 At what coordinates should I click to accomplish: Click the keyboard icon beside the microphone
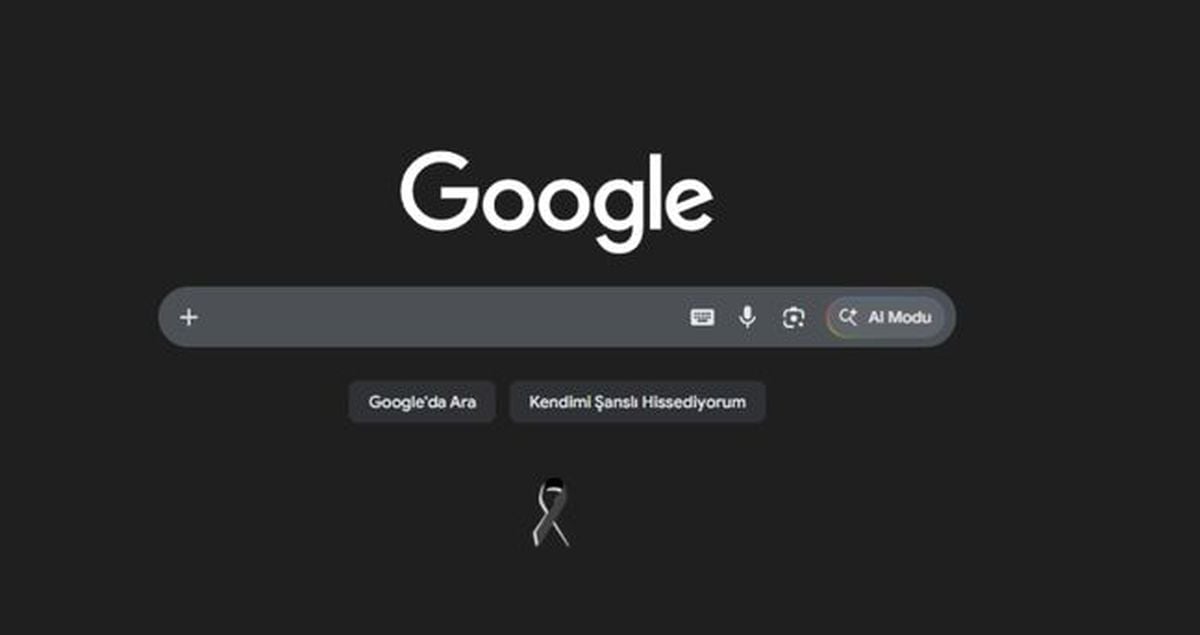tap(703, 318)
